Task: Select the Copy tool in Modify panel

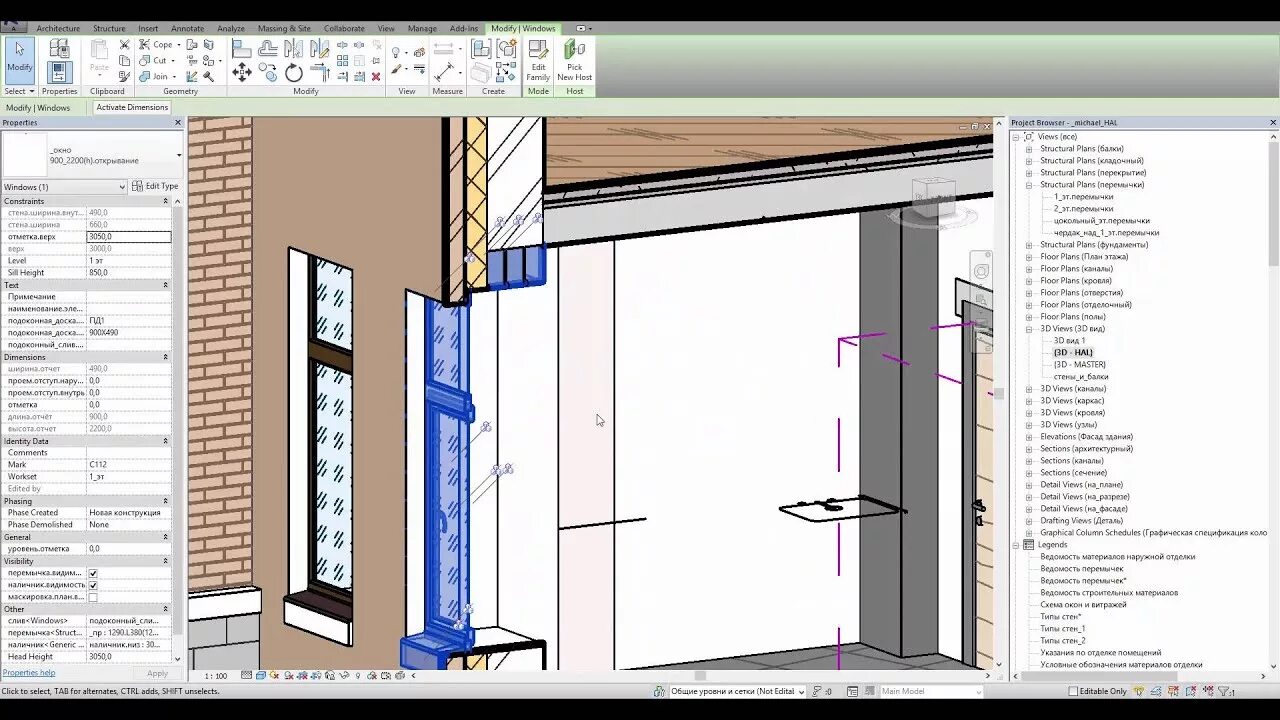Action: pyautogui.click(x=268, y=73)
